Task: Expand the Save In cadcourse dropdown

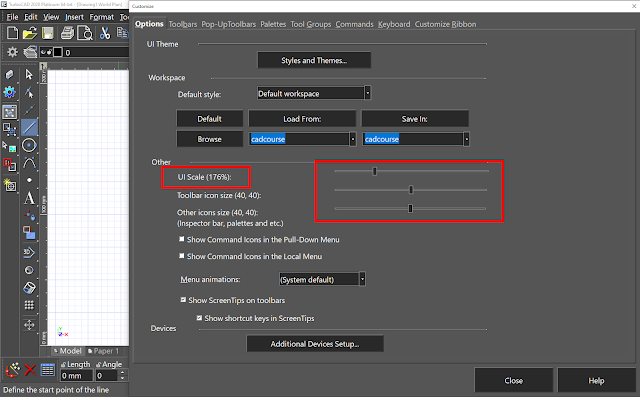Action: tap(466, 139)
